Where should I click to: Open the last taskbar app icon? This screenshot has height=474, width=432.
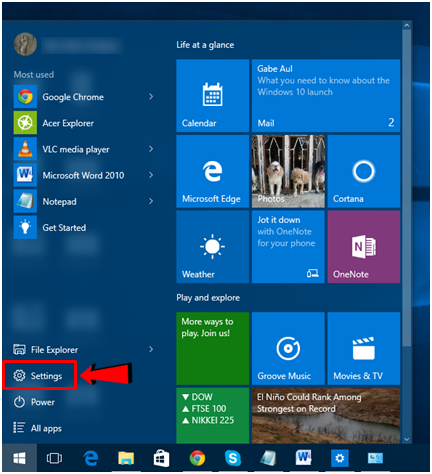click(x=375, y=458)
